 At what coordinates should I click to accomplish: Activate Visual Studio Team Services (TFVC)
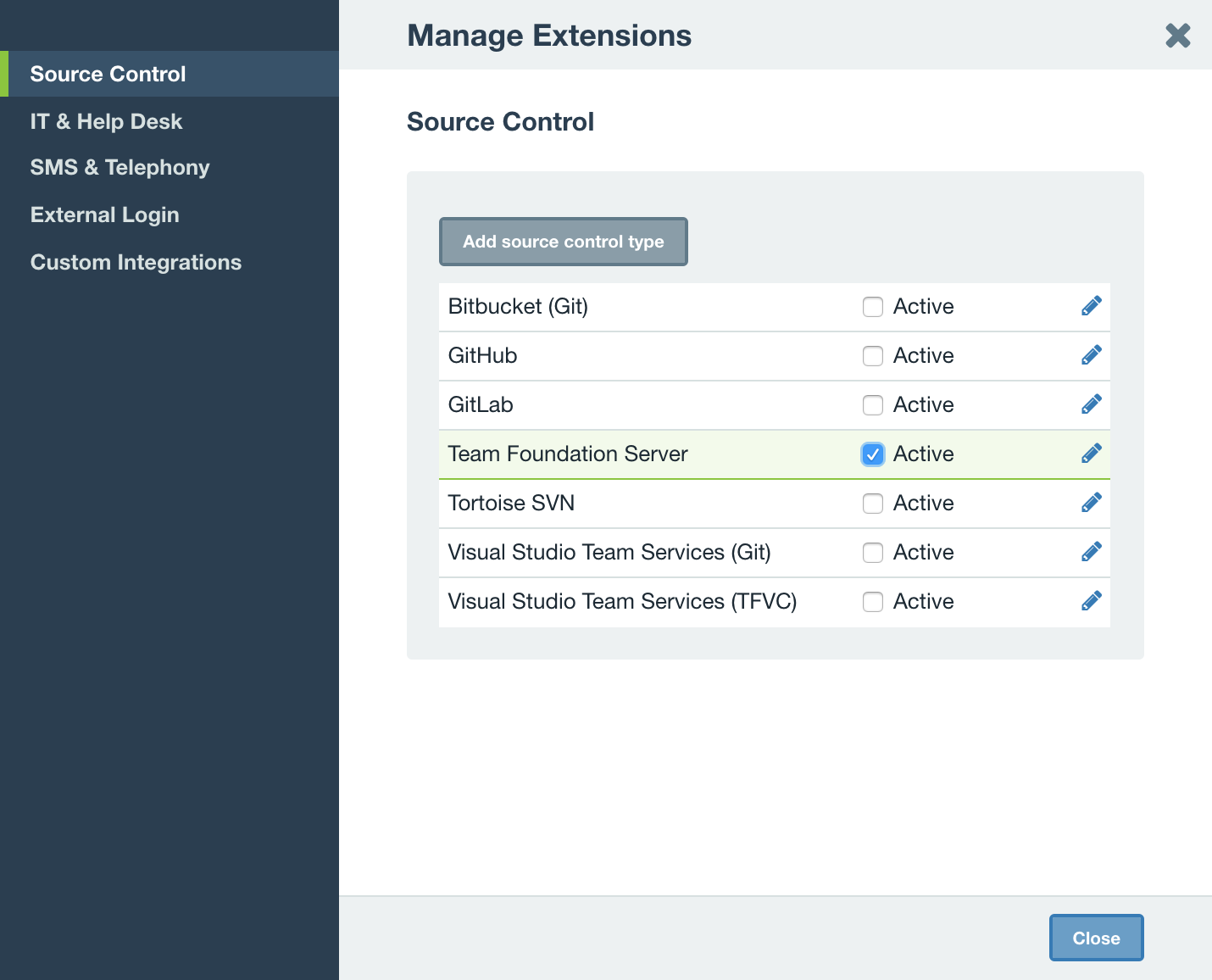(x=873, y=601)
